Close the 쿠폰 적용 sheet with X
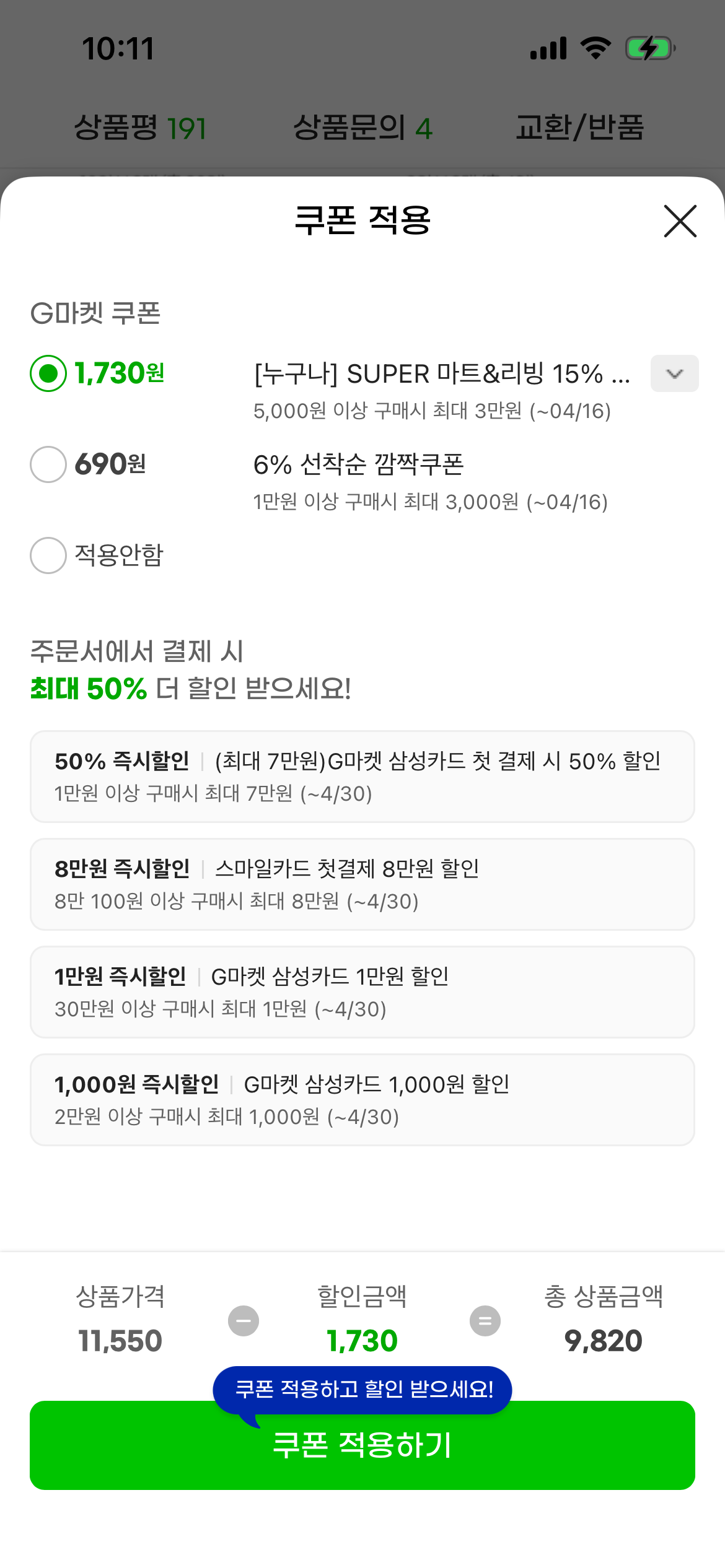Viewport: 725px width, 1568px height. pos(680,221)
